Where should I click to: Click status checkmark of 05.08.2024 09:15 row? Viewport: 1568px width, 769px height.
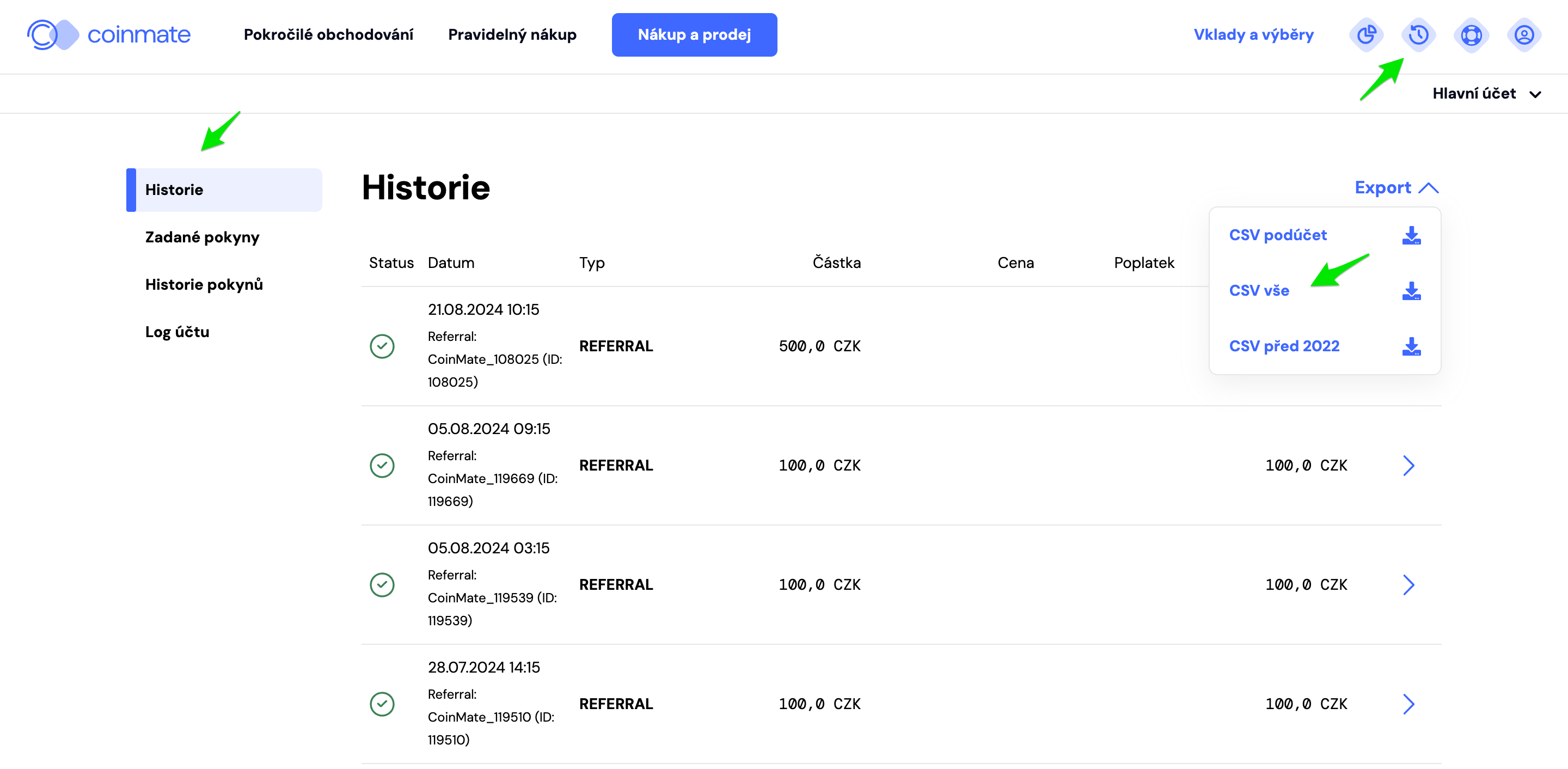coord(382,466)
